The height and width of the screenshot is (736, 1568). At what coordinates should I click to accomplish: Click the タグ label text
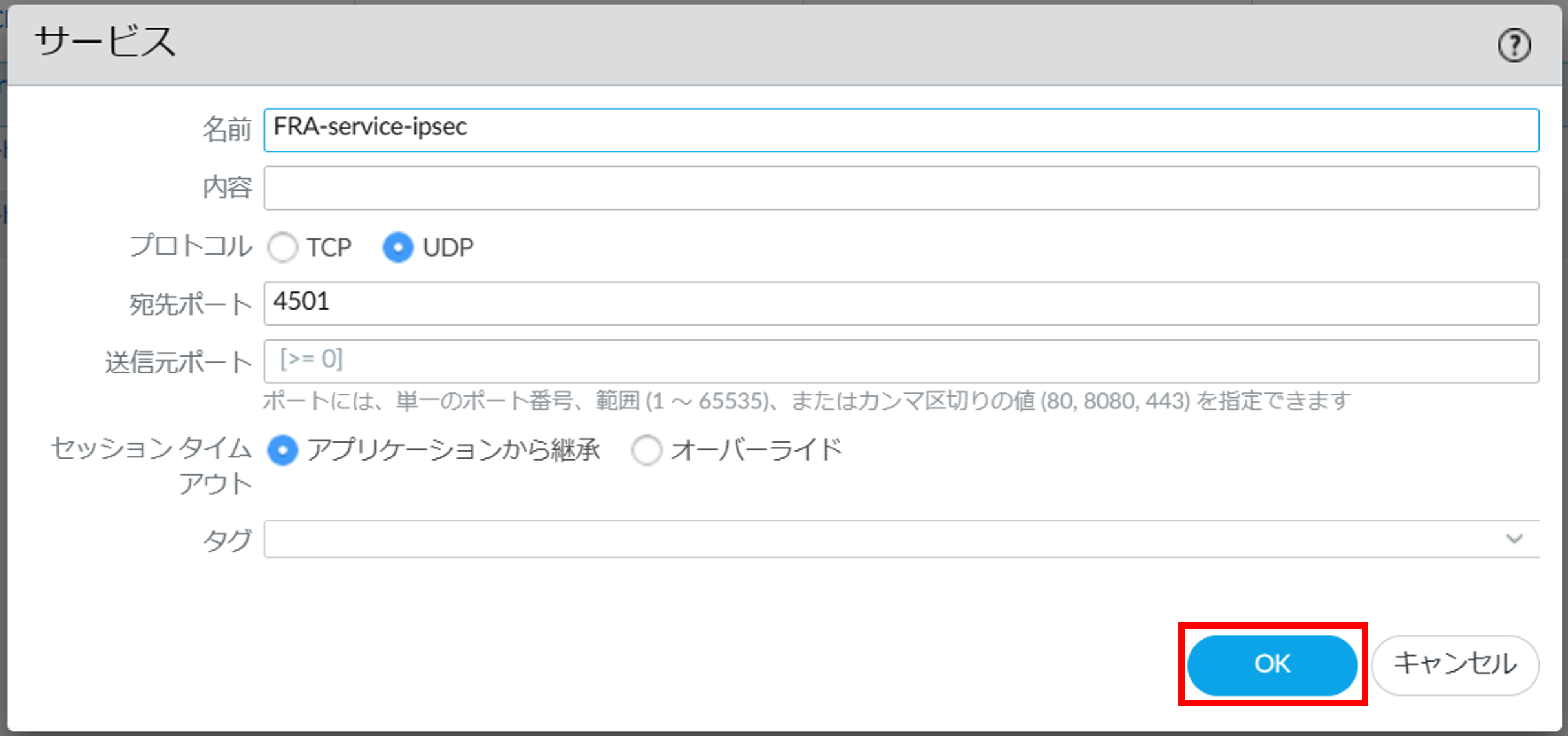(227, 540)
